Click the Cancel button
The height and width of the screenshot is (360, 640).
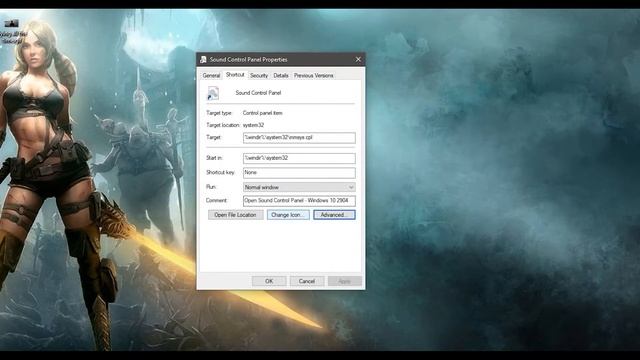click(x=307, y=281)
